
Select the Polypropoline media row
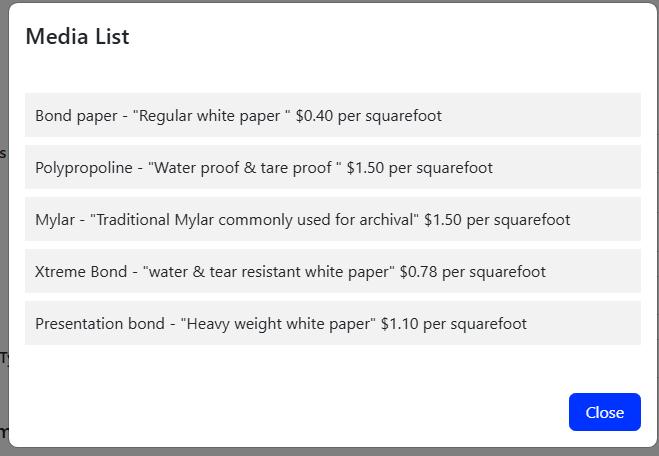click(332, 167)
